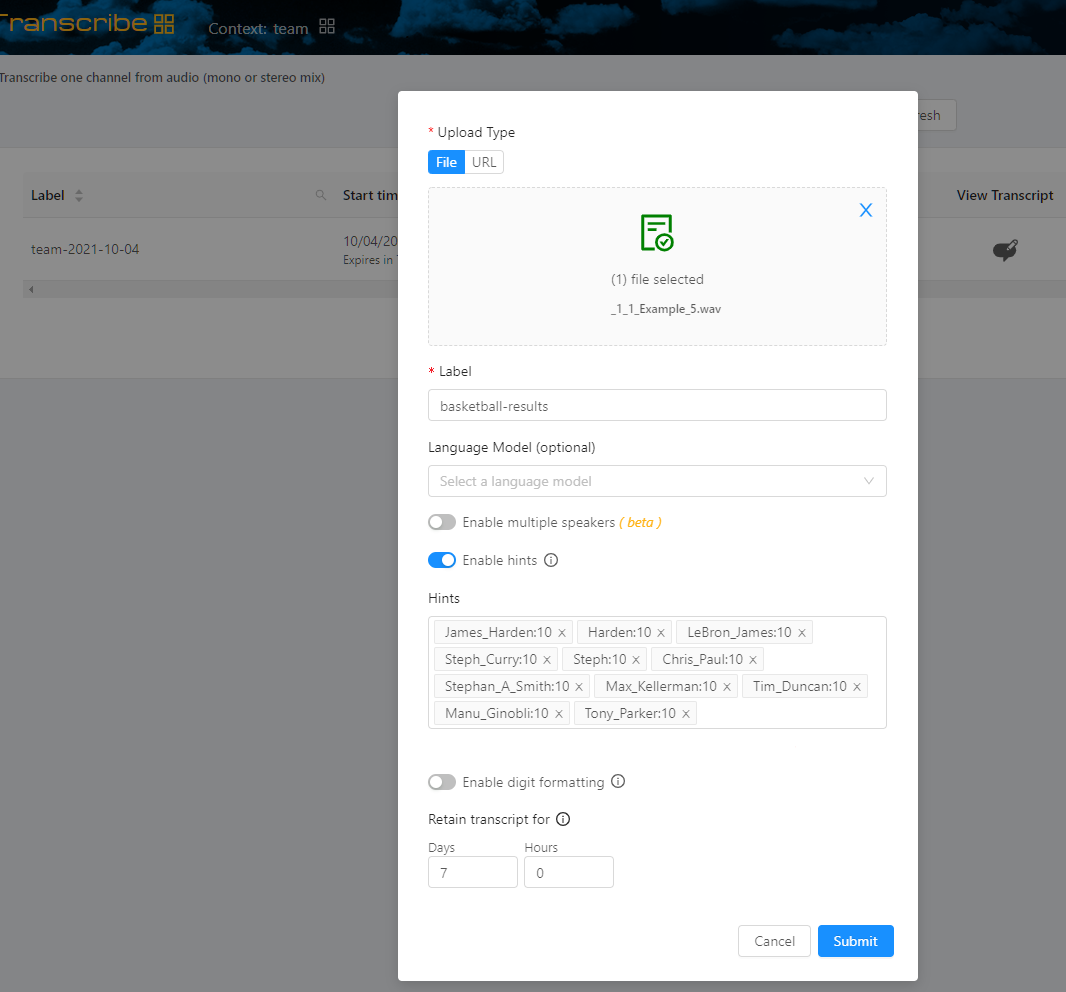Open the View Transcript speech bubble icon
The image size is (1066, 992).
[x=1007, y=248]
